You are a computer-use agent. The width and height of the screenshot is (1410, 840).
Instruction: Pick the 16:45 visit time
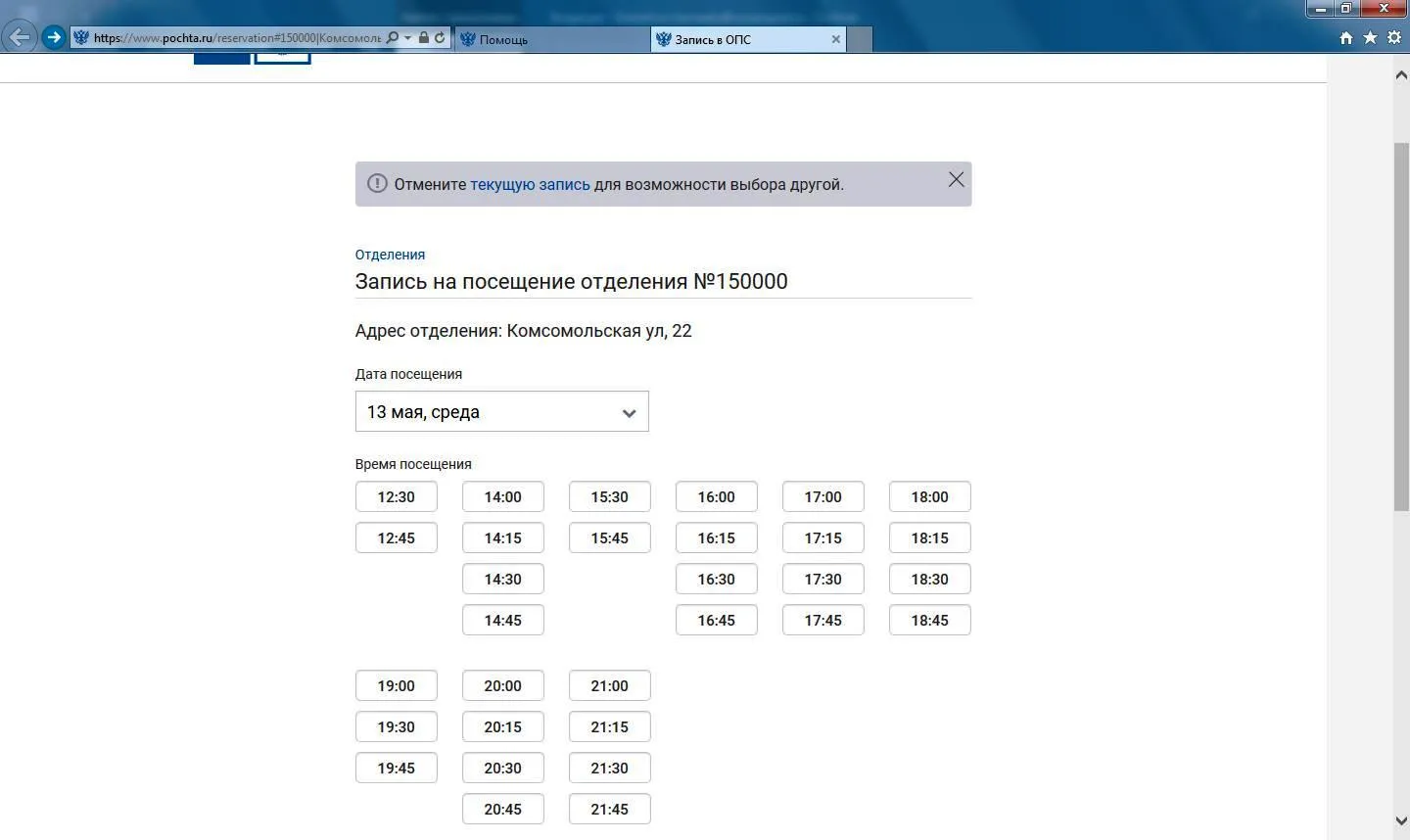coord(716,621)
